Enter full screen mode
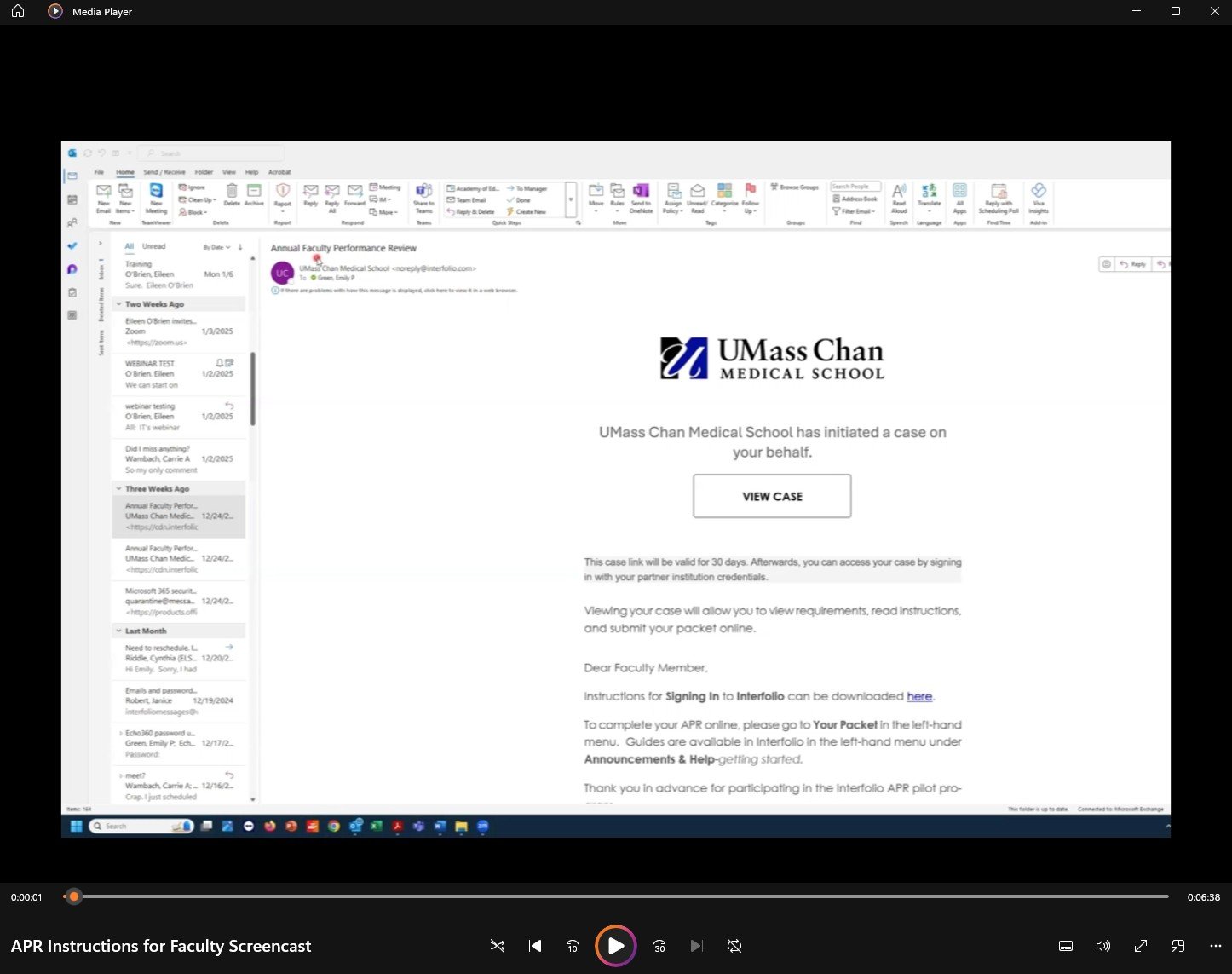This screenshot has height=974, width=1232. pyautogui.click(x=1141, y=946)
